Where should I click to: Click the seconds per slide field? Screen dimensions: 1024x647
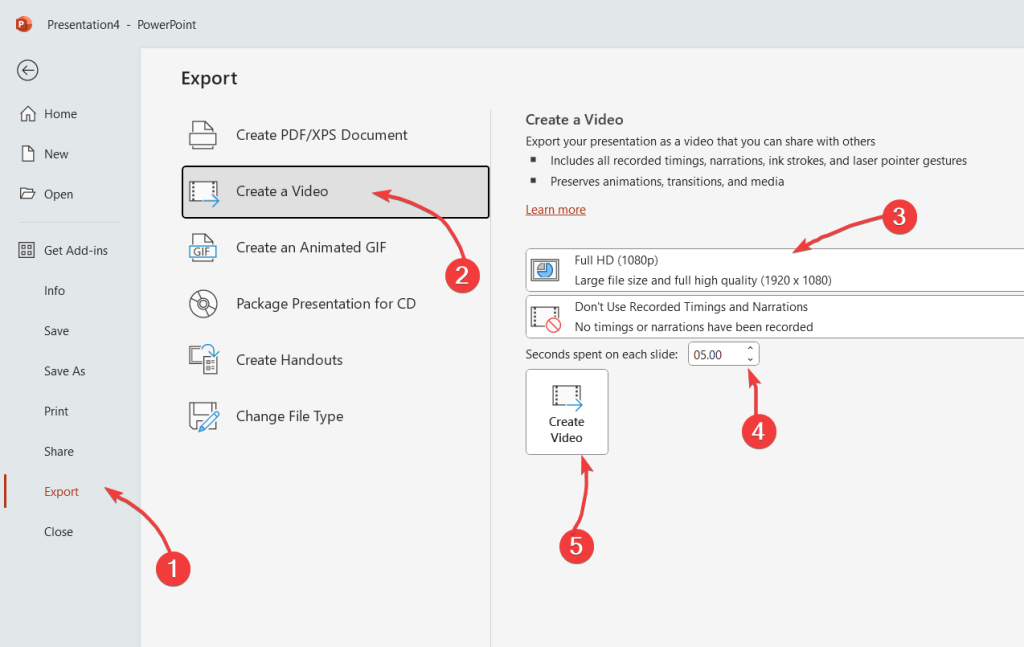716,355
